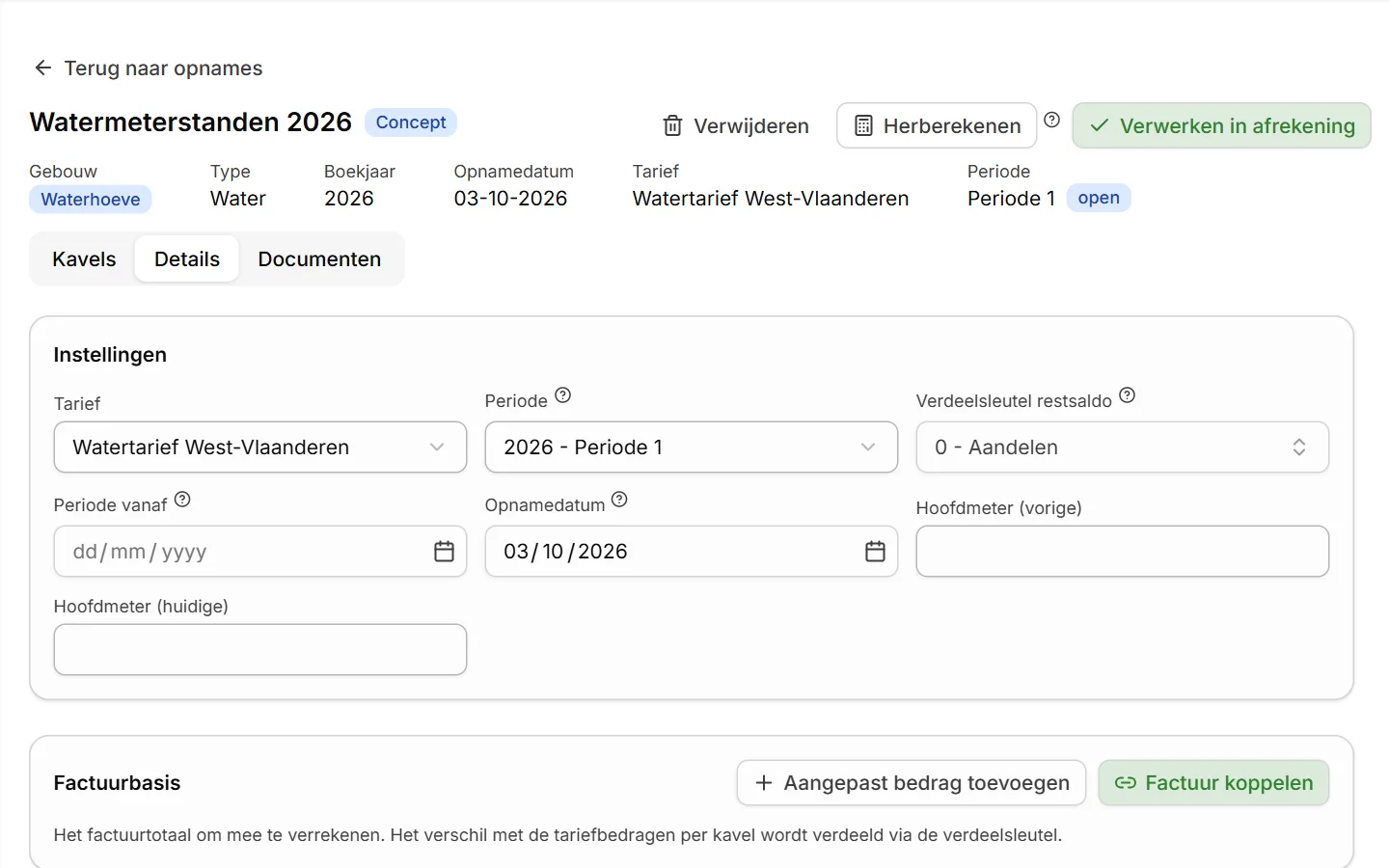Click the help icon next to Herberekenen
This screenshot has height=868, width=1389.
(x=1052, y=120)
